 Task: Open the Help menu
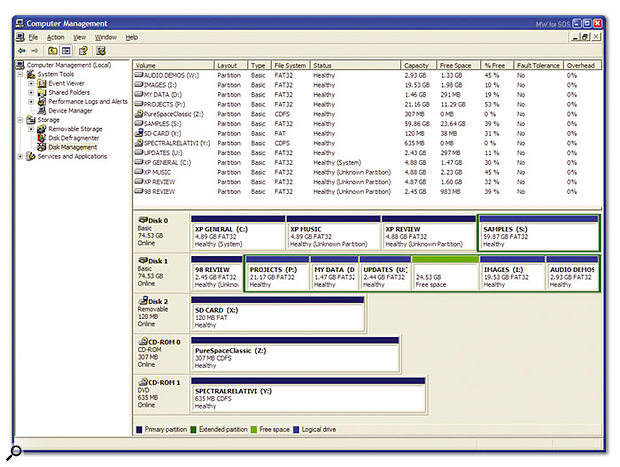[x=132, y=37]
